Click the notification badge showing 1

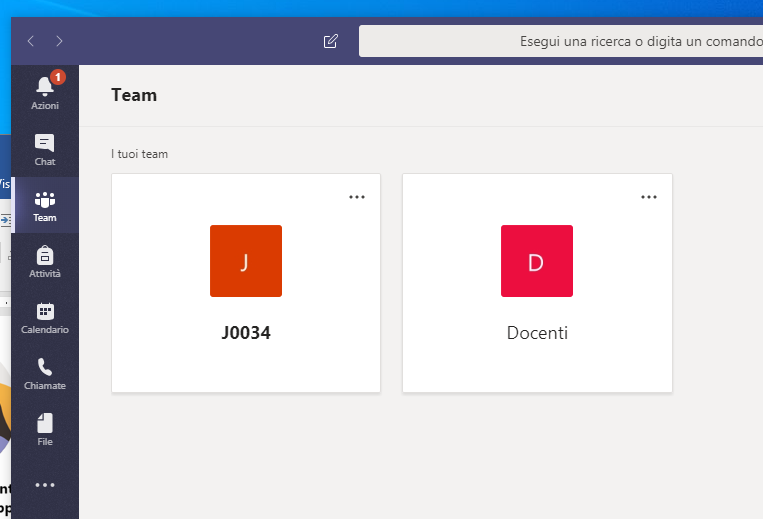tap(58, 77)
